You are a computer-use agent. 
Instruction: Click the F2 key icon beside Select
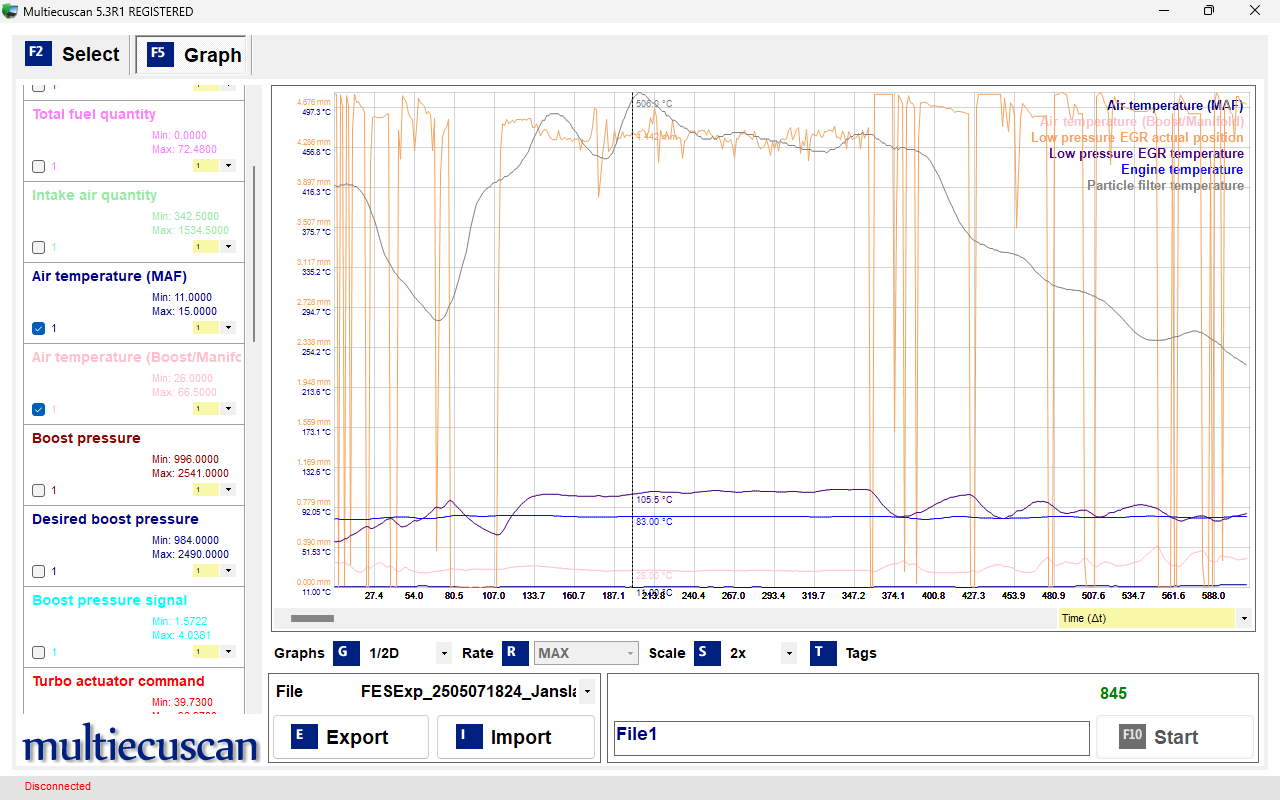pos(38,54)
